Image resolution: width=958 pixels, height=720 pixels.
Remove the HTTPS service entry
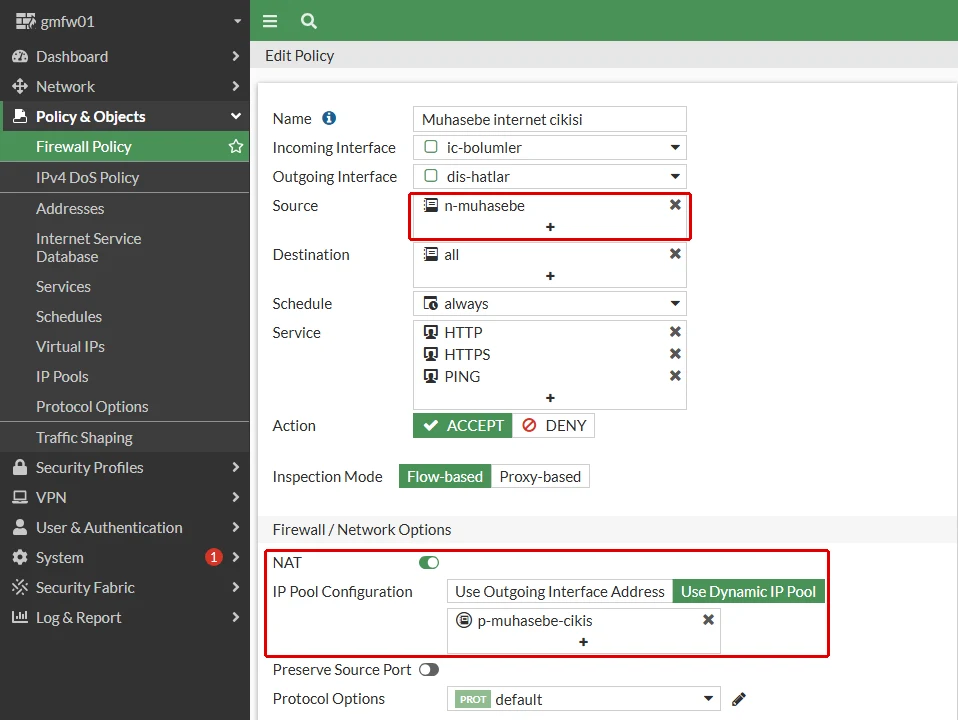[675, 354]
